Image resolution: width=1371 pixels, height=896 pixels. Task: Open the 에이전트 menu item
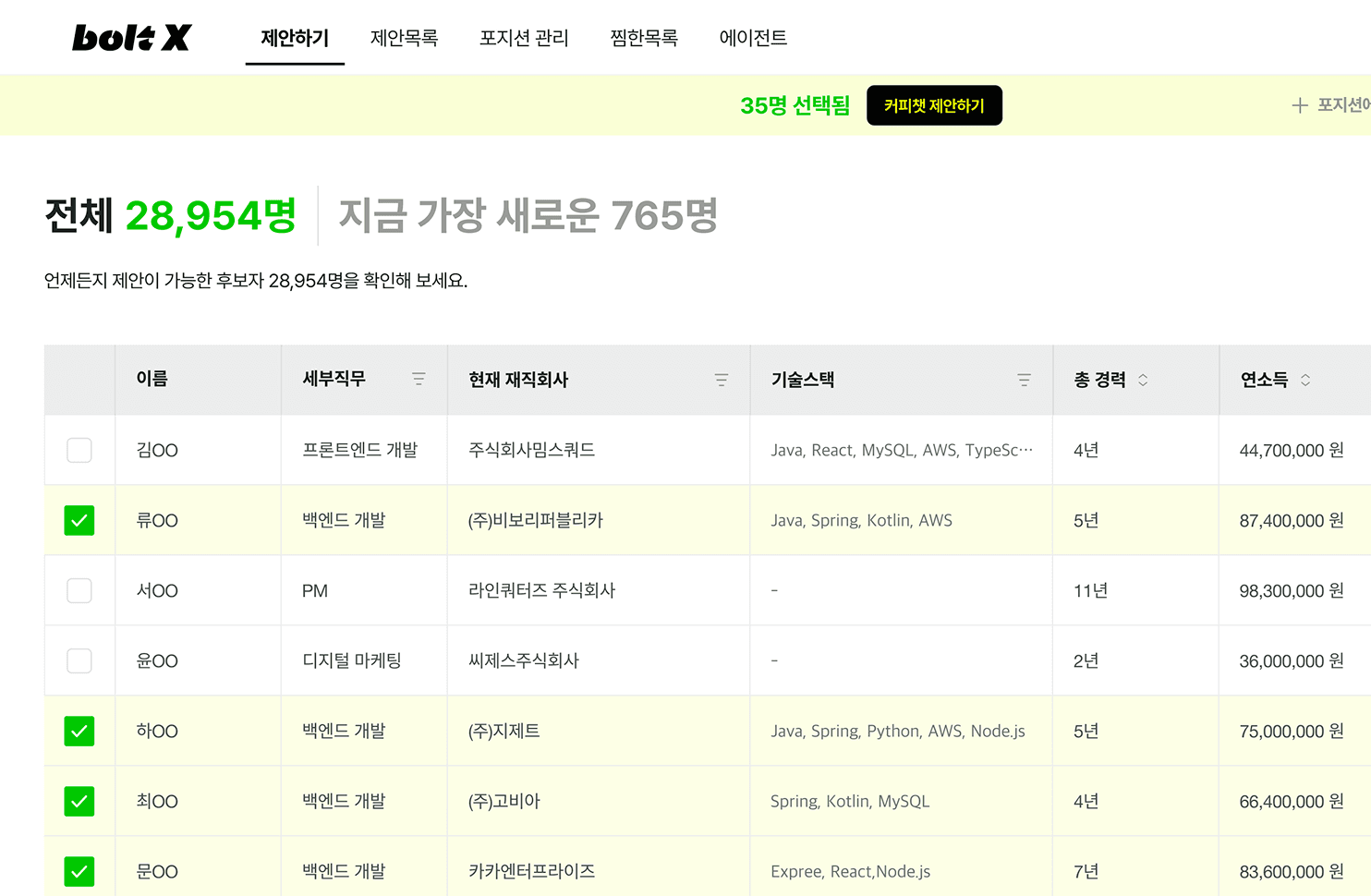(x=753, y=38)
